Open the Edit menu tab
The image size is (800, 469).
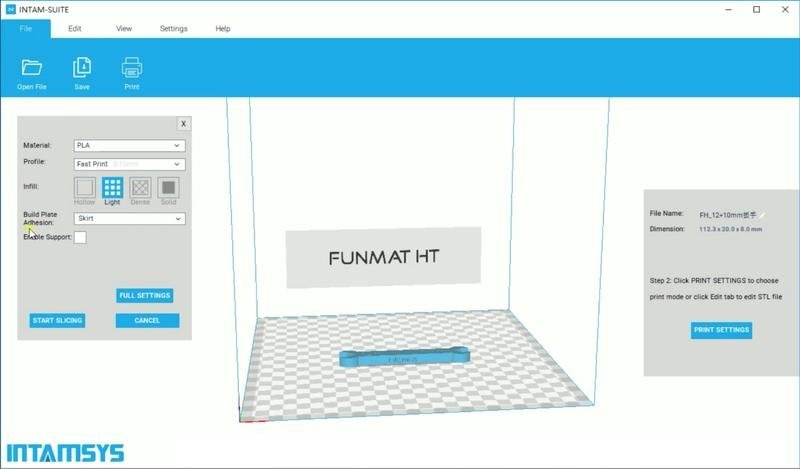(x=75, y=29)
